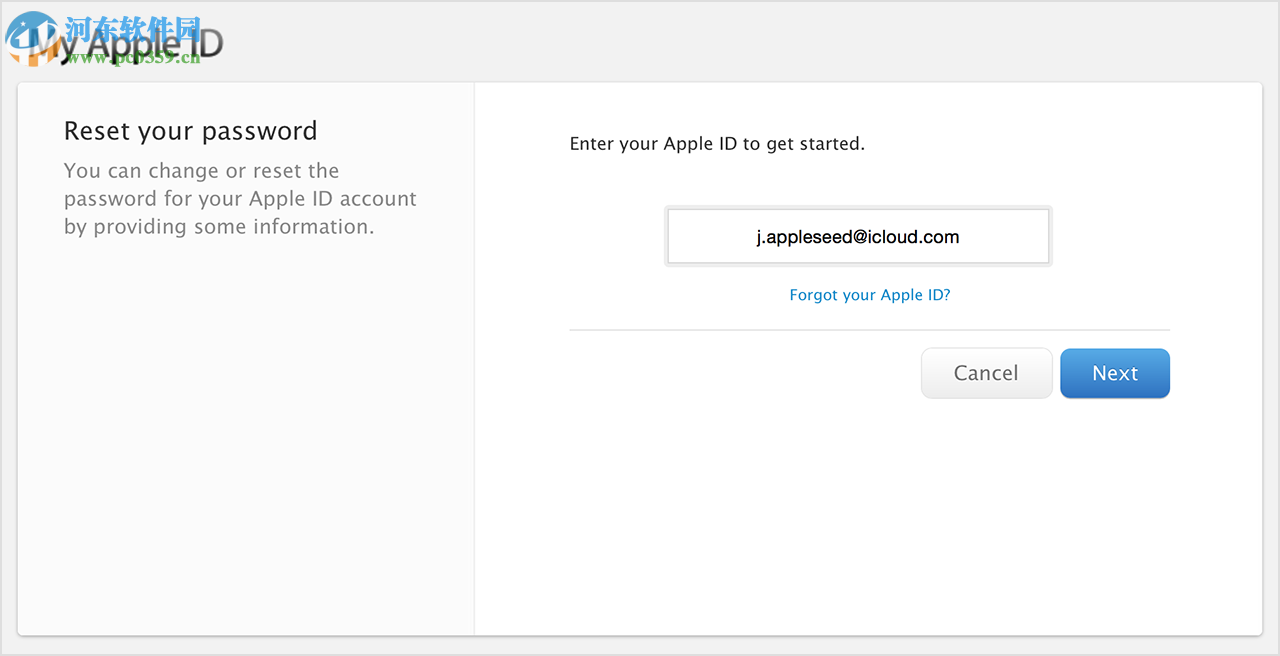This screenshot has width=1280, height=656.
Task: Click the horizontal divider above Cancel
Action: click(x=868, y=330)
